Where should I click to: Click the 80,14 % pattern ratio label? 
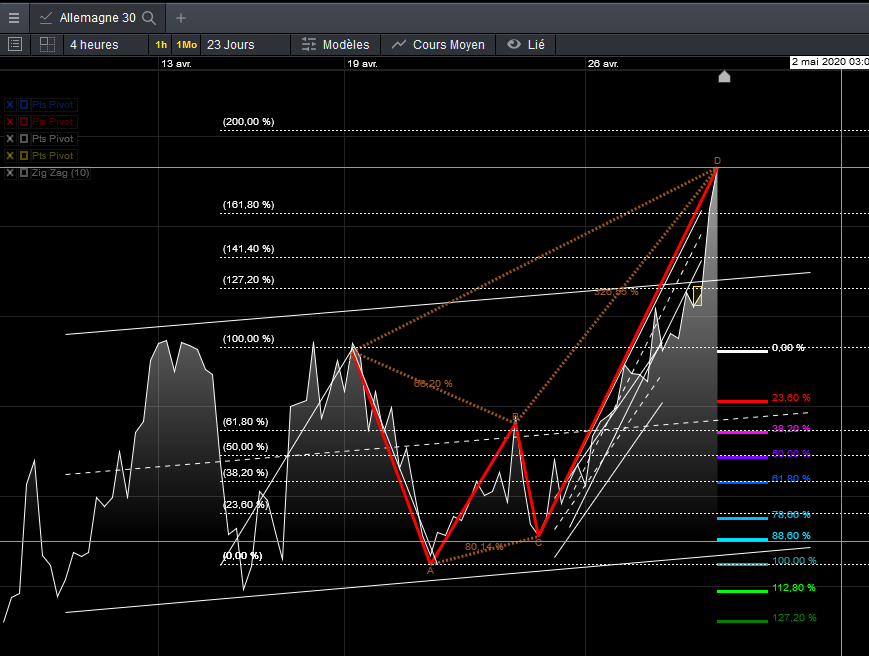484,547
